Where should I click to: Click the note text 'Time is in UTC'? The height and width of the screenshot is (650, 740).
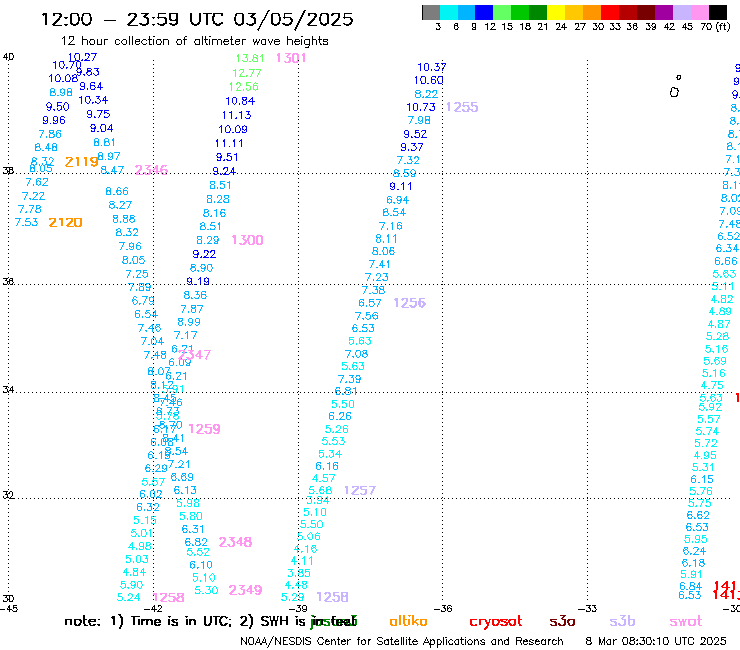tap(180, 621)
